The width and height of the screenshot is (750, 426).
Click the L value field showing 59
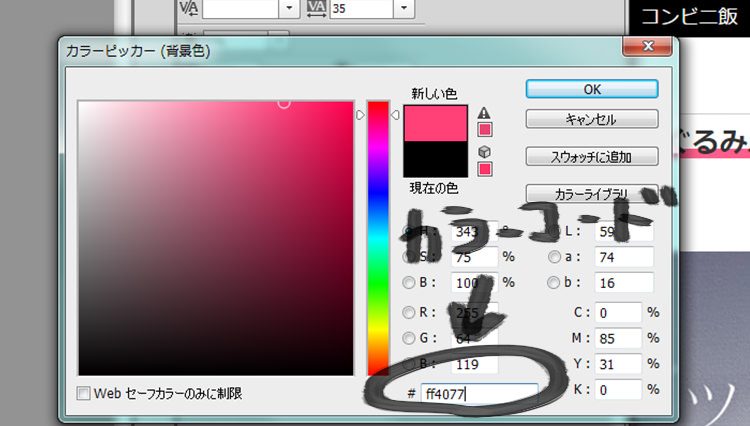[x=624, y=231]
